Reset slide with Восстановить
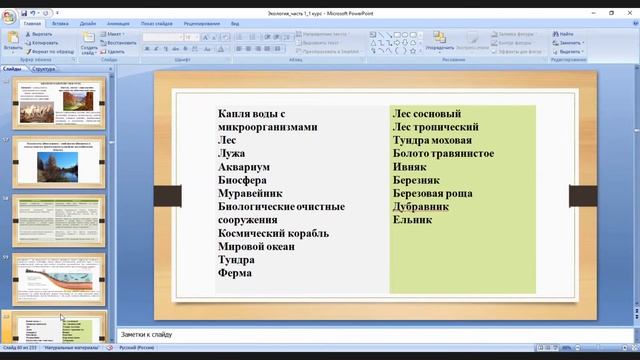This screenshot has height=360, width=640. 118,43
